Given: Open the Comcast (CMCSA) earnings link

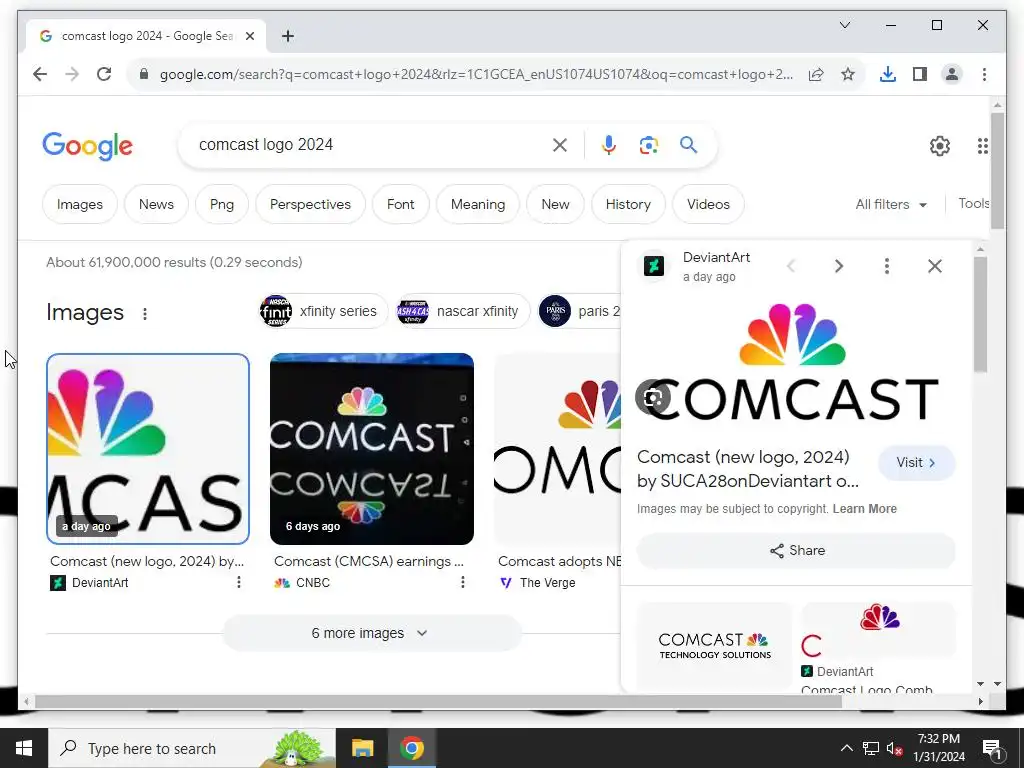Looking at the screenshot, I should click(x=369, y=561).
